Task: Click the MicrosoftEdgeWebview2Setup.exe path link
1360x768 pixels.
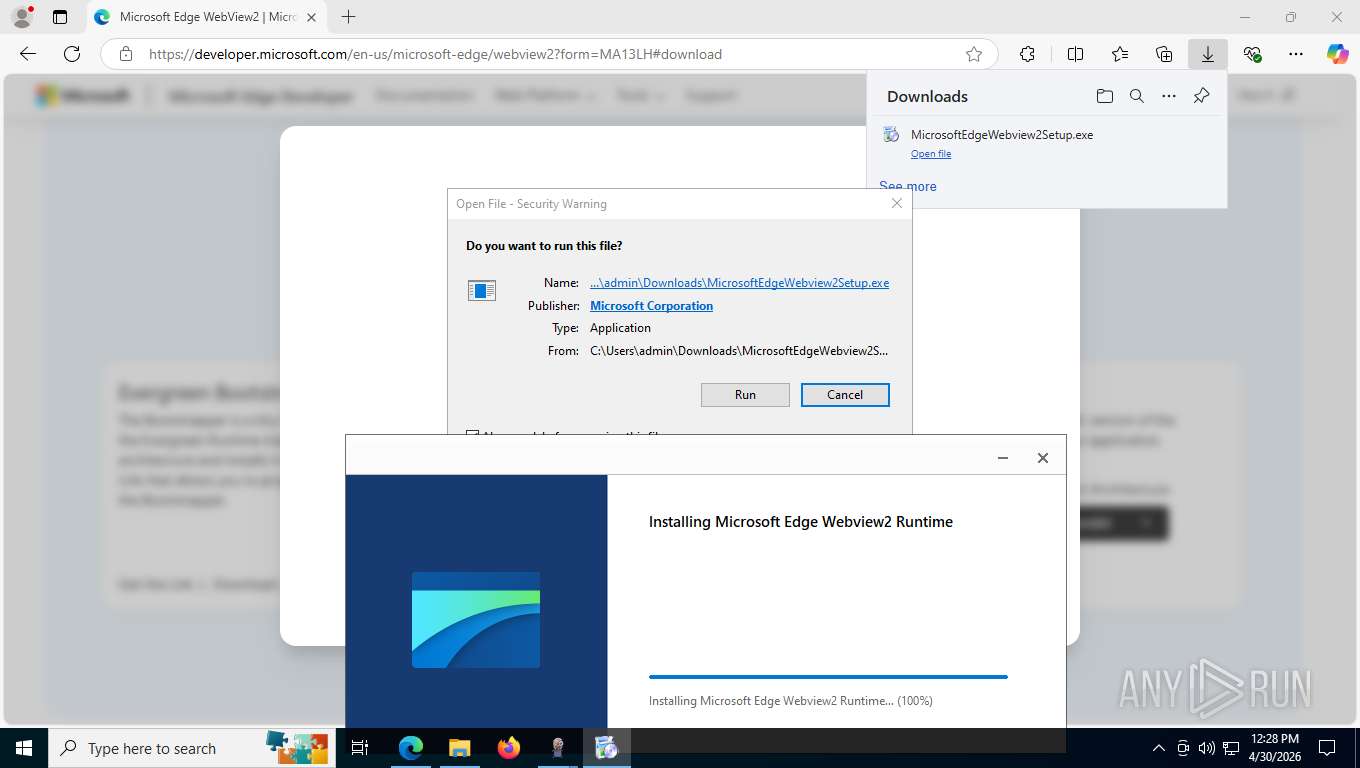Action: 739,283
